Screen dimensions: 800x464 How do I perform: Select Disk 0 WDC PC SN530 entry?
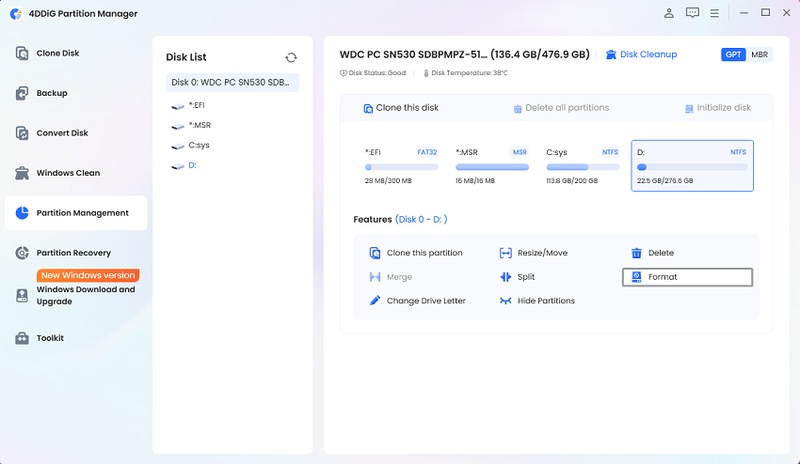pos(232,82)
